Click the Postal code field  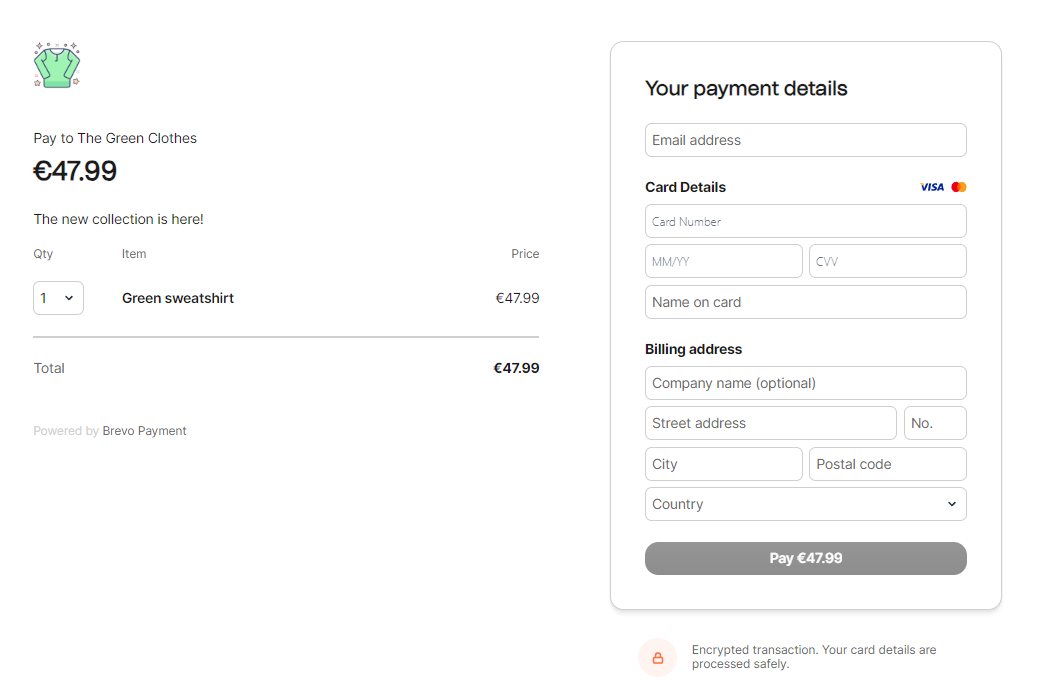click(887, 464)
